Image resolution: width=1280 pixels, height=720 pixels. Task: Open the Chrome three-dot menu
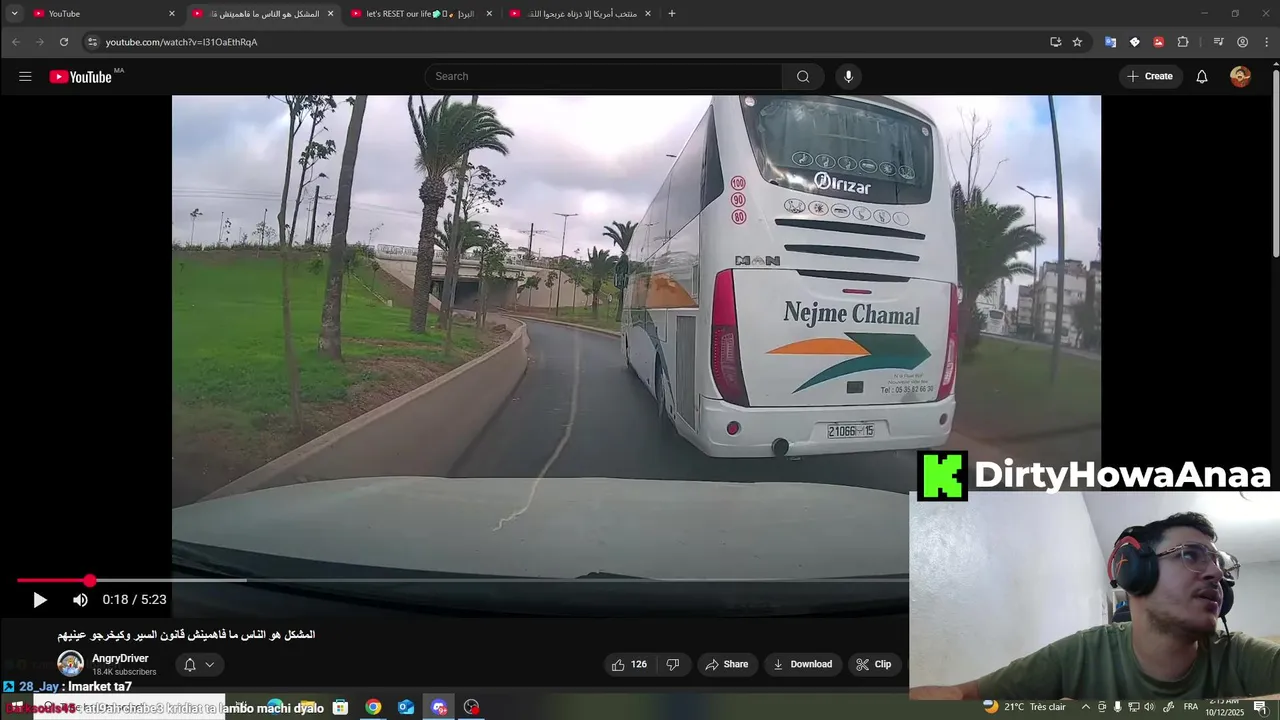coord(1265,42)
